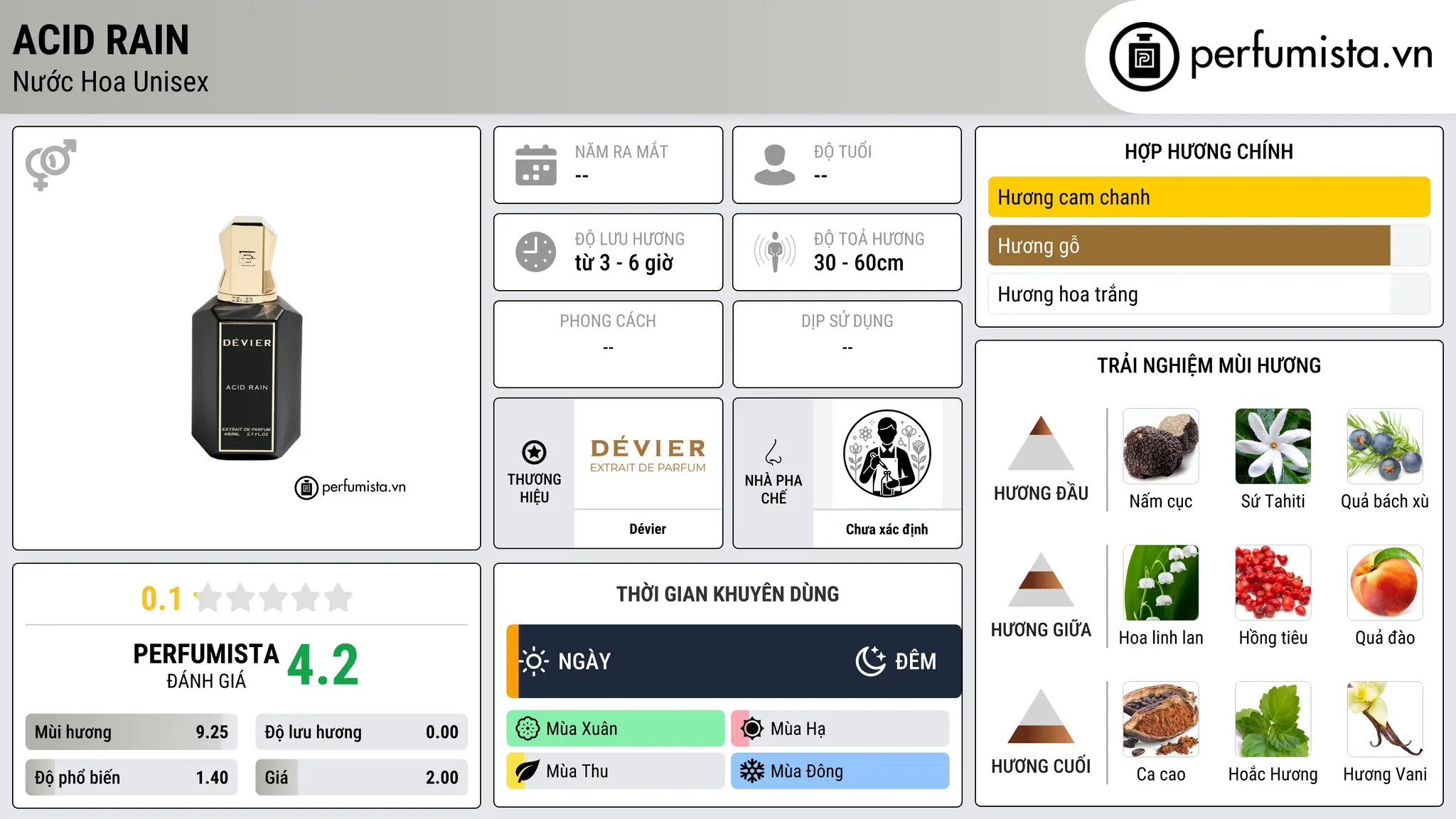Open the Nấm cục note image
Viewport: 1456px width, 819px height.
(1161, 446)
